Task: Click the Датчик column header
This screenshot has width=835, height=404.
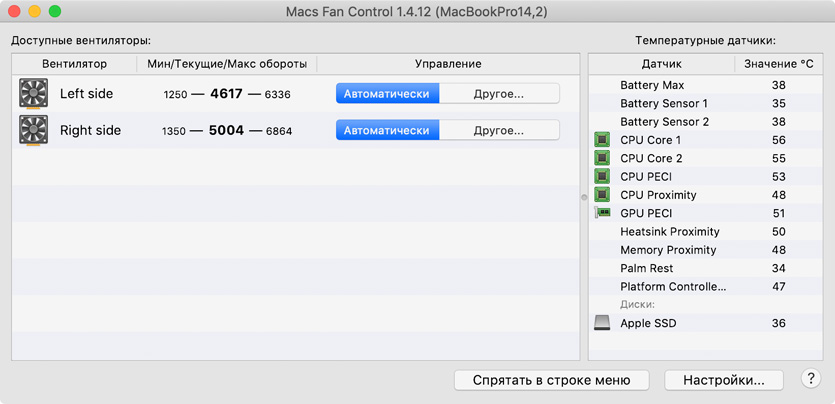Action: pyautogui.click(x=661, y=64)
